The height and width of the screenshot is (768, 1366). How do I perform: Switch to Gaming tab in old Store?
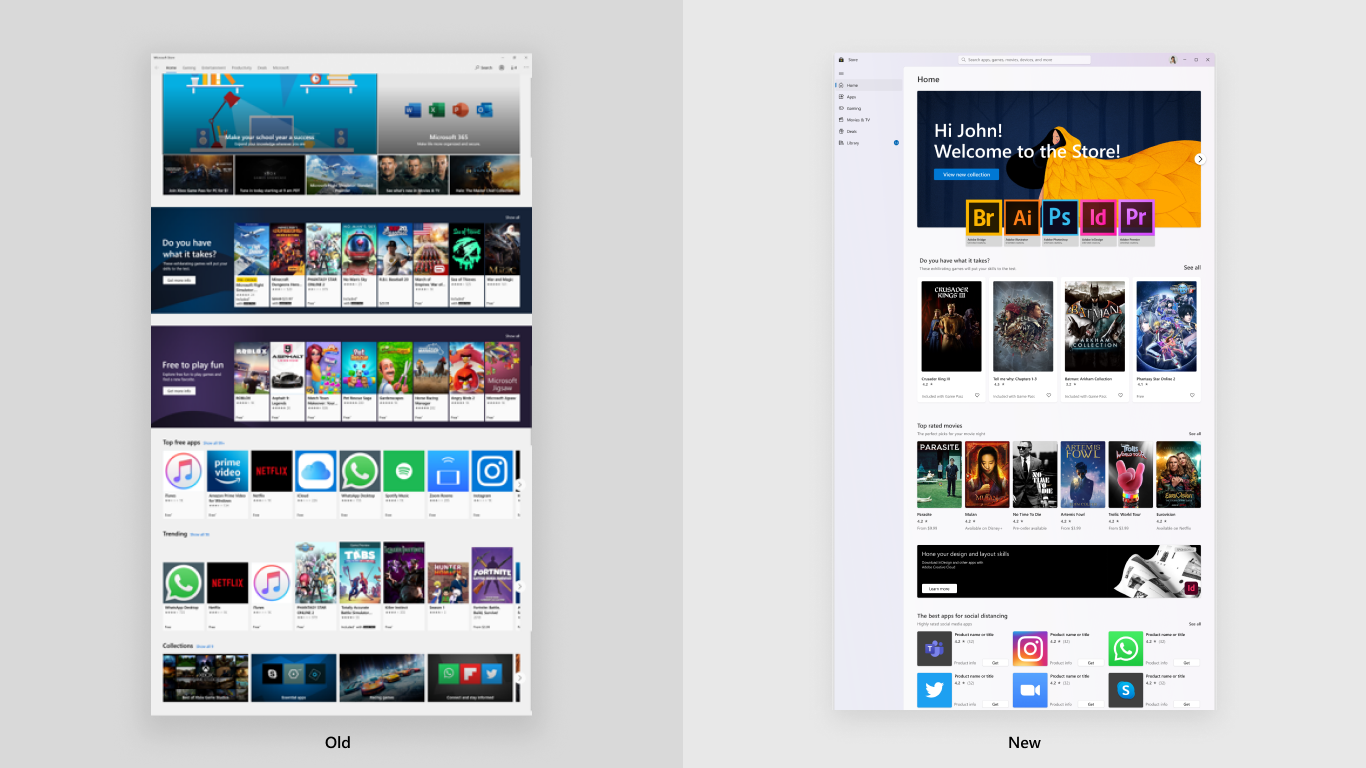189,68
